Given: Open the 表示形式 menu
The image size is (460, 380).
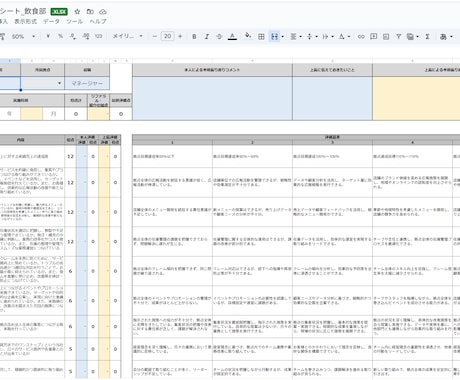Looking at the screenshot, I should point(25,21).
